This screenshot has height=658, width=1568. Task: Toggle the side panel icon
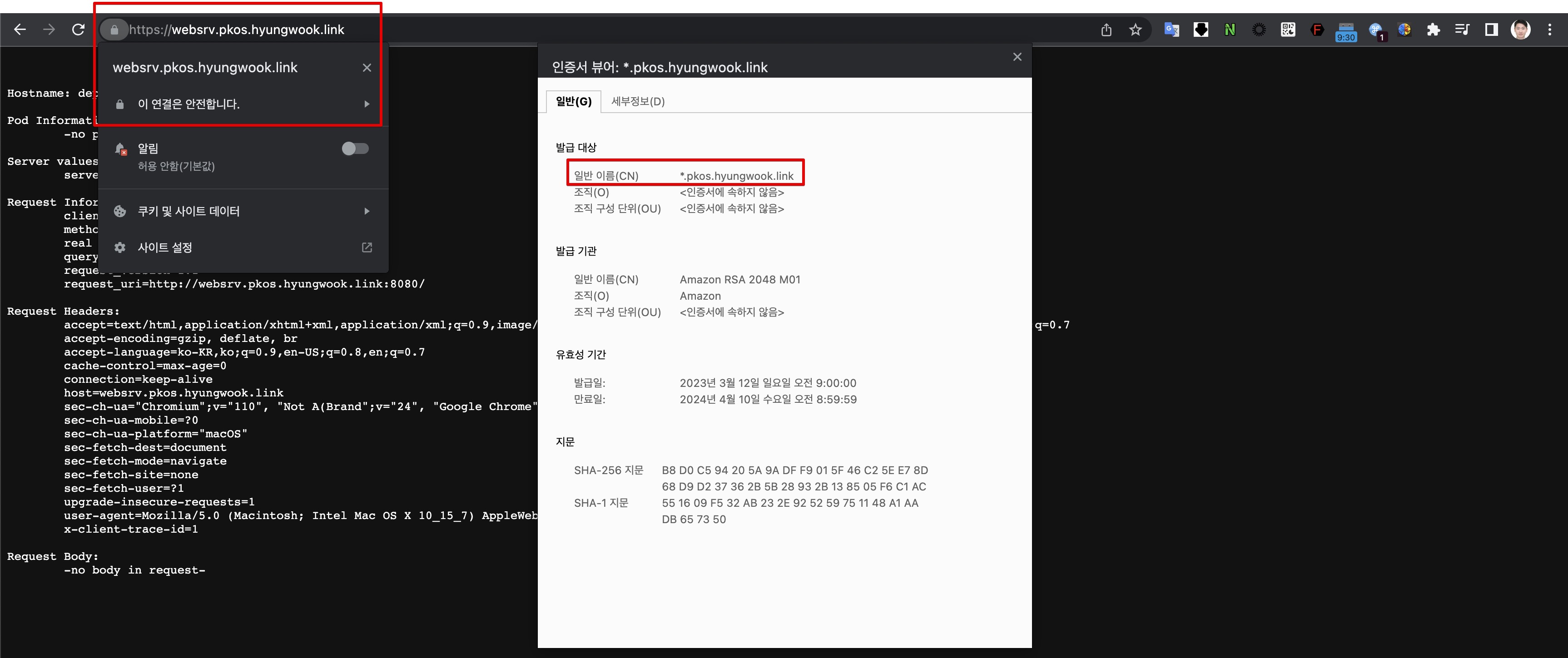[1491, 29]
